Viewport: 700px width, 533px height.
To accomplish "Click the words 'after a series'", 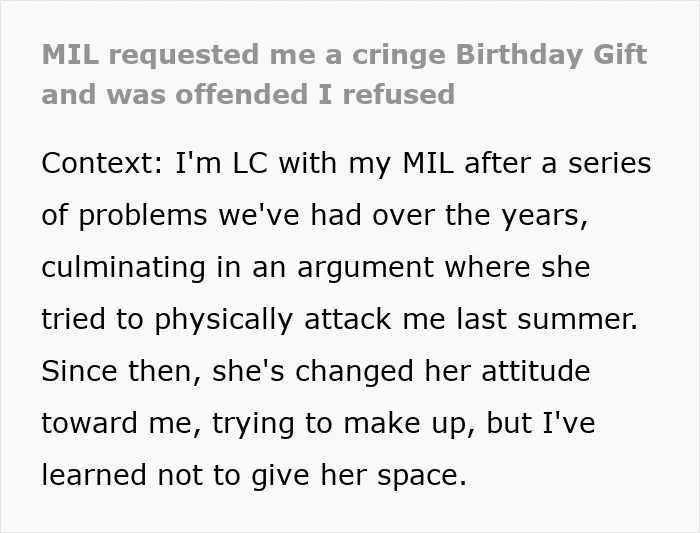I will (x=558, y=163).
